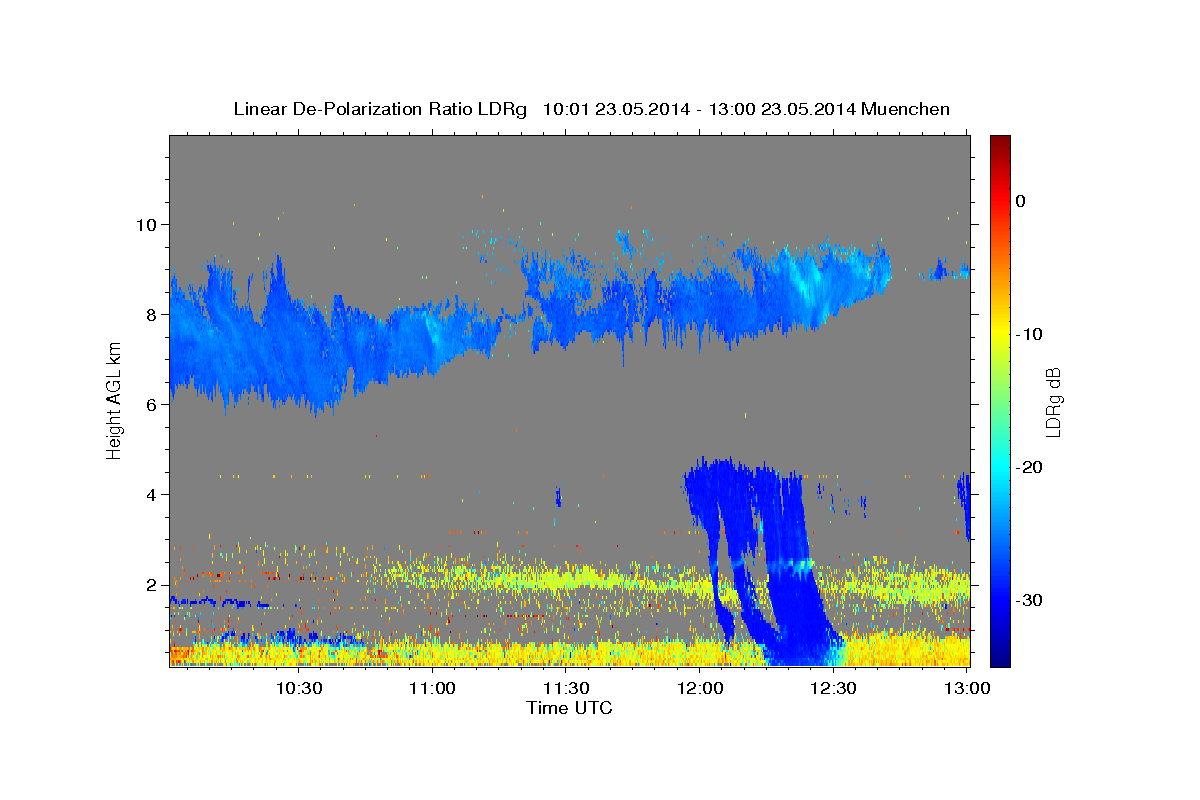This screenshot has height=800, width=1200.
Task: Click the dark blue bottom of colorbar
Action: (1000, 658)
